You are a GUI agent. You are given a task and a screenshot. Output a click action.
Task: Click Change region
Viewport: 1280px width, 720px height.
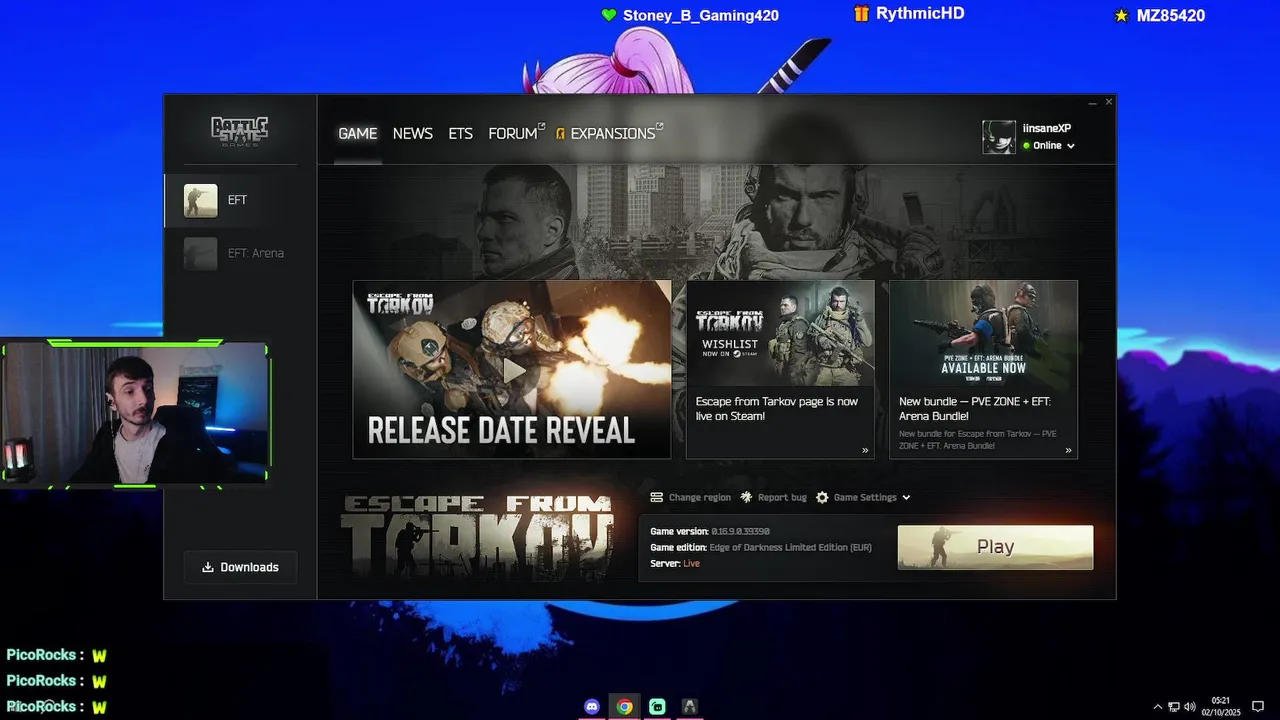click(699, 497)
